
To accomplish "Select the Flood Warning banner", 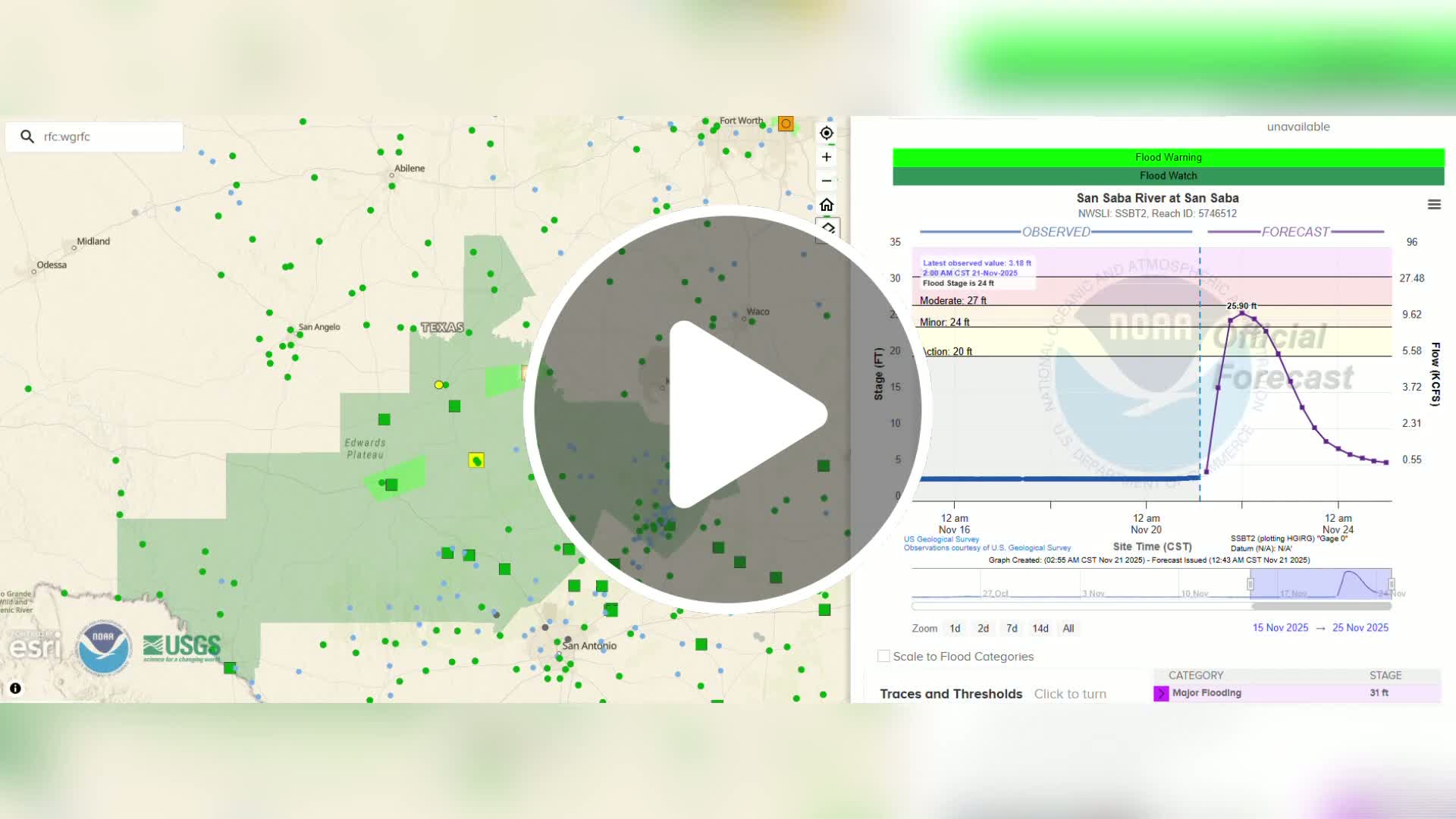I will pos(1168,157).
